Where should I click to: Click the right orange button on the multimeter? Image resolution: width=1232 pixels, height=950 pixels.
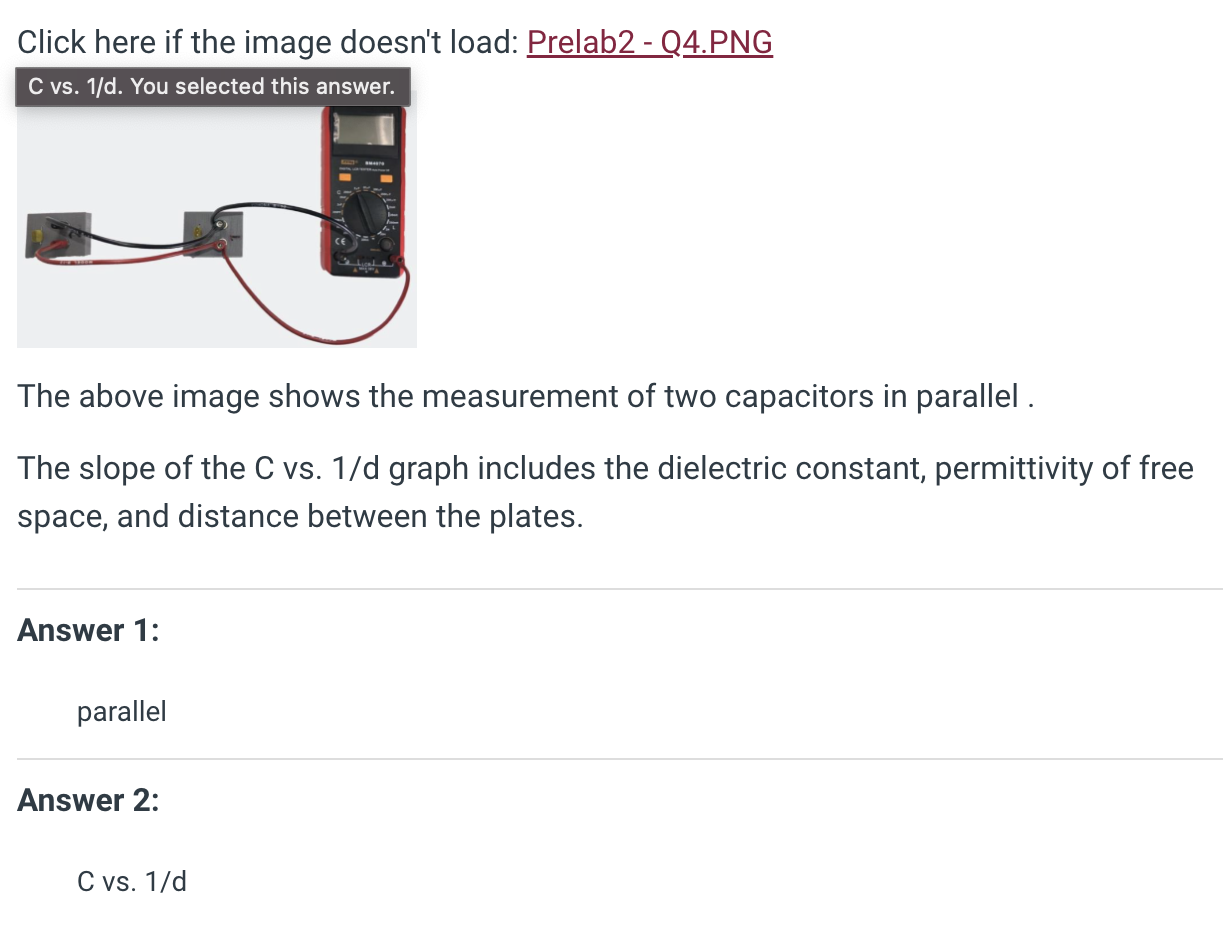pyautogui.click(x=387, y=177)
